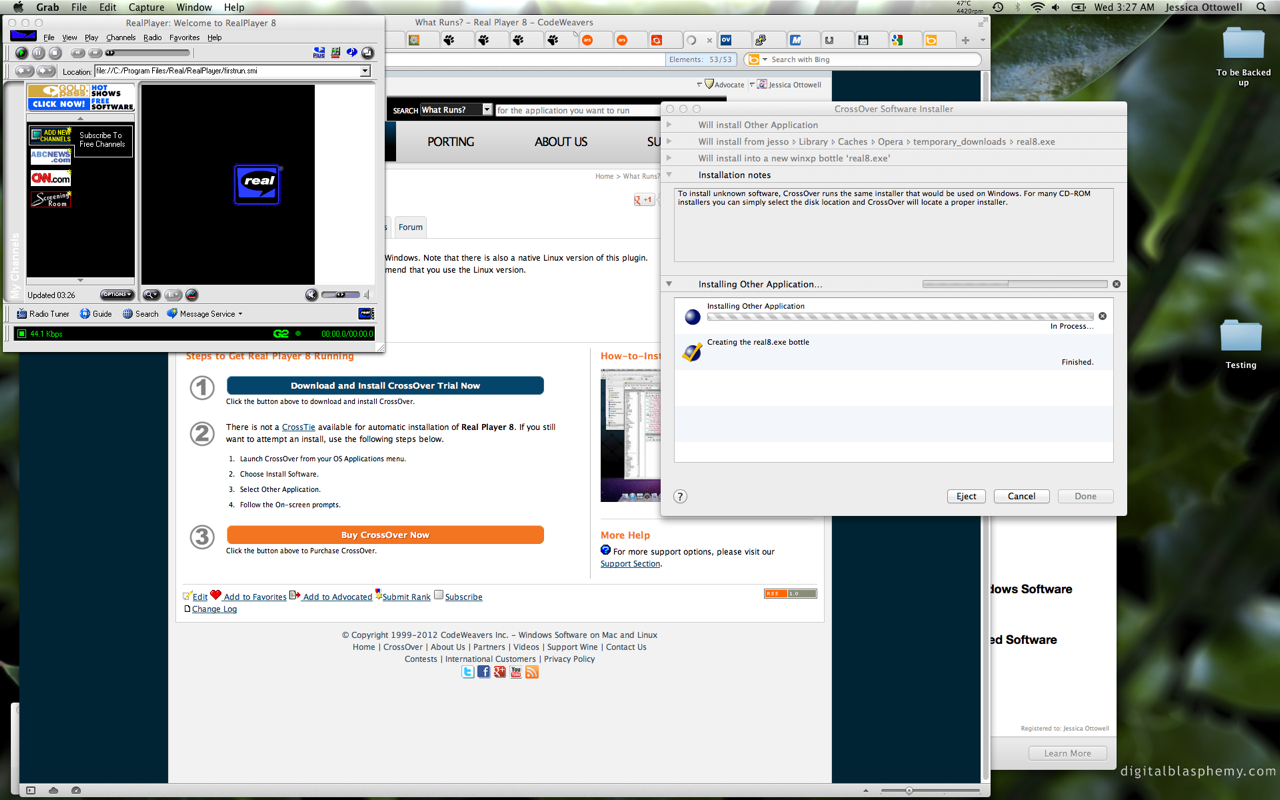Open the Support Section link
1280x800 pixels.
pyautogui.click(x=630, y=564)
